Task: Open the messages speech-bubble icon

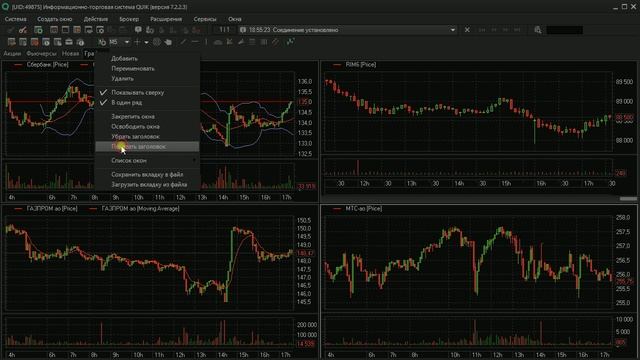Action: (138, 30)
